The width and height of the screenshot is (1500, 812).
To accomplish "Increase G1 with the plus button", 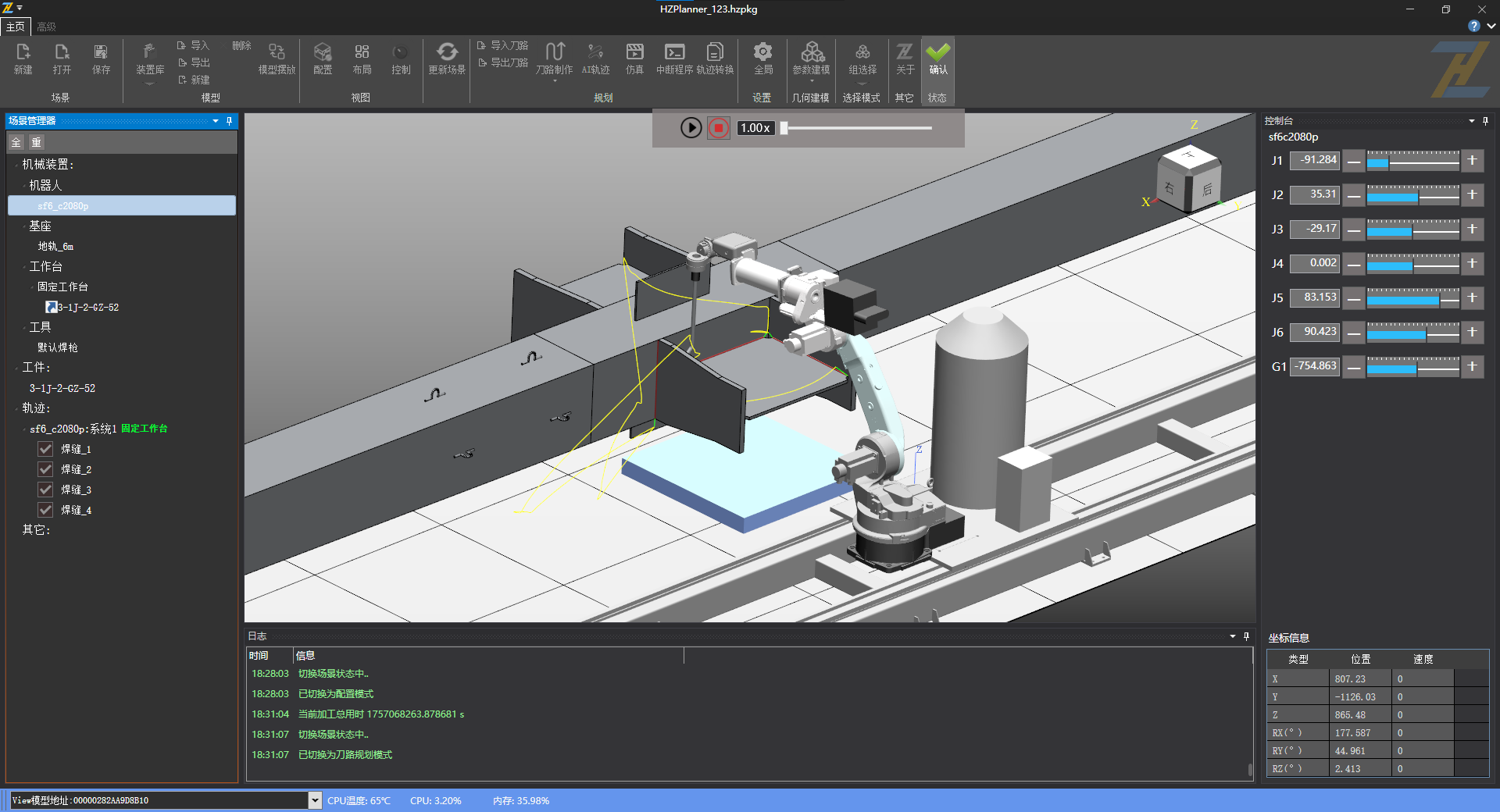I will pos(1472,366).
